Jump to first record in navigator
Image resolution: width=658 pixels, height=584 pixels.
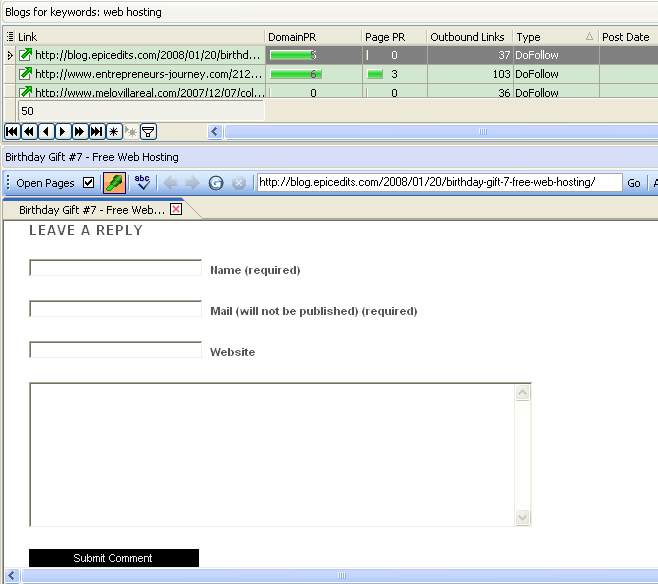click(12, 132)
